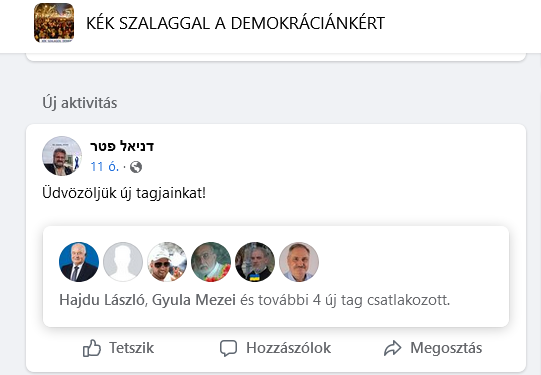
Task: Open the group title KÉK SZALAGGAL A DEMOKRÁCIÁNKÉRT
Action: pos(235,23)
